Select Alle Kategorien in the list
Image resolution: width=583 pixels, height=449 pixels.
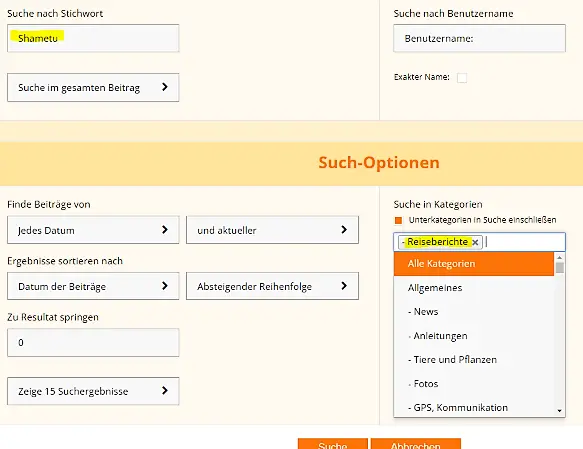(474, 264)
